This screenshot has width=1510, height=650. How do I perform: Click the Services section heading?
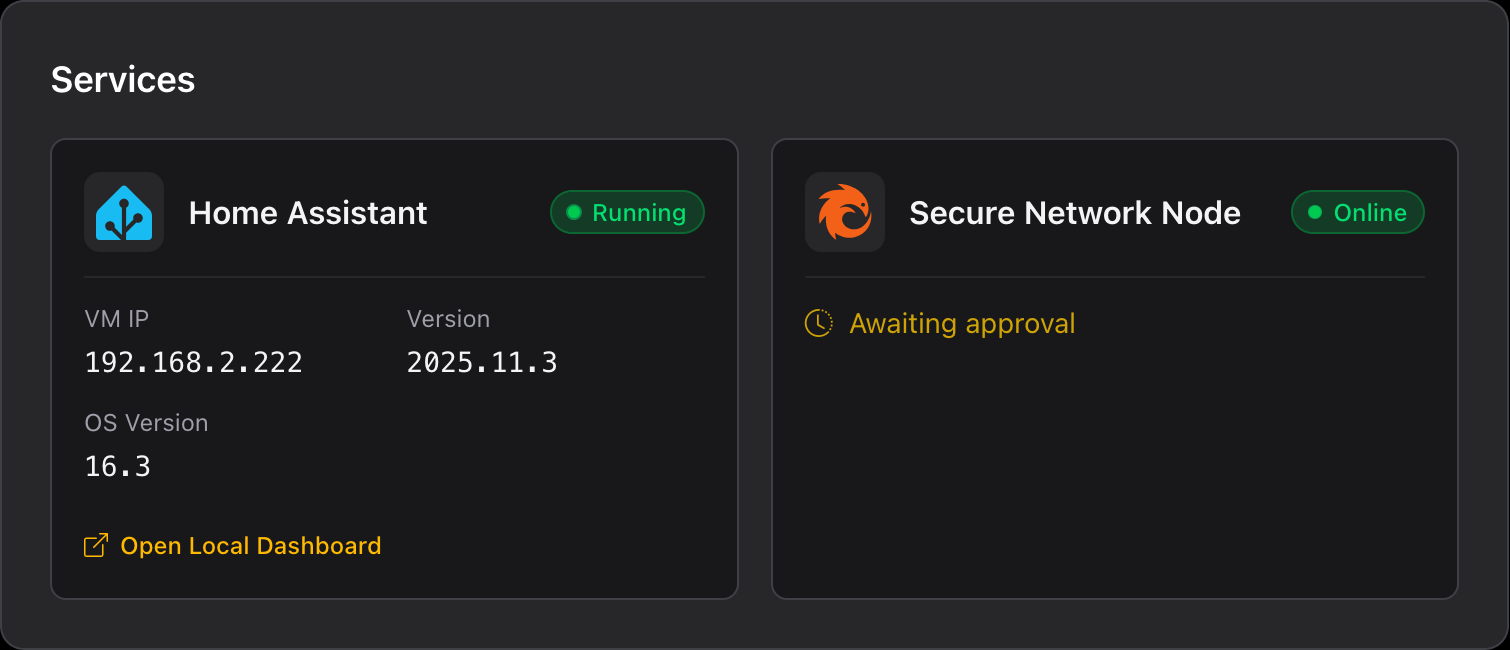click(123, 79)
